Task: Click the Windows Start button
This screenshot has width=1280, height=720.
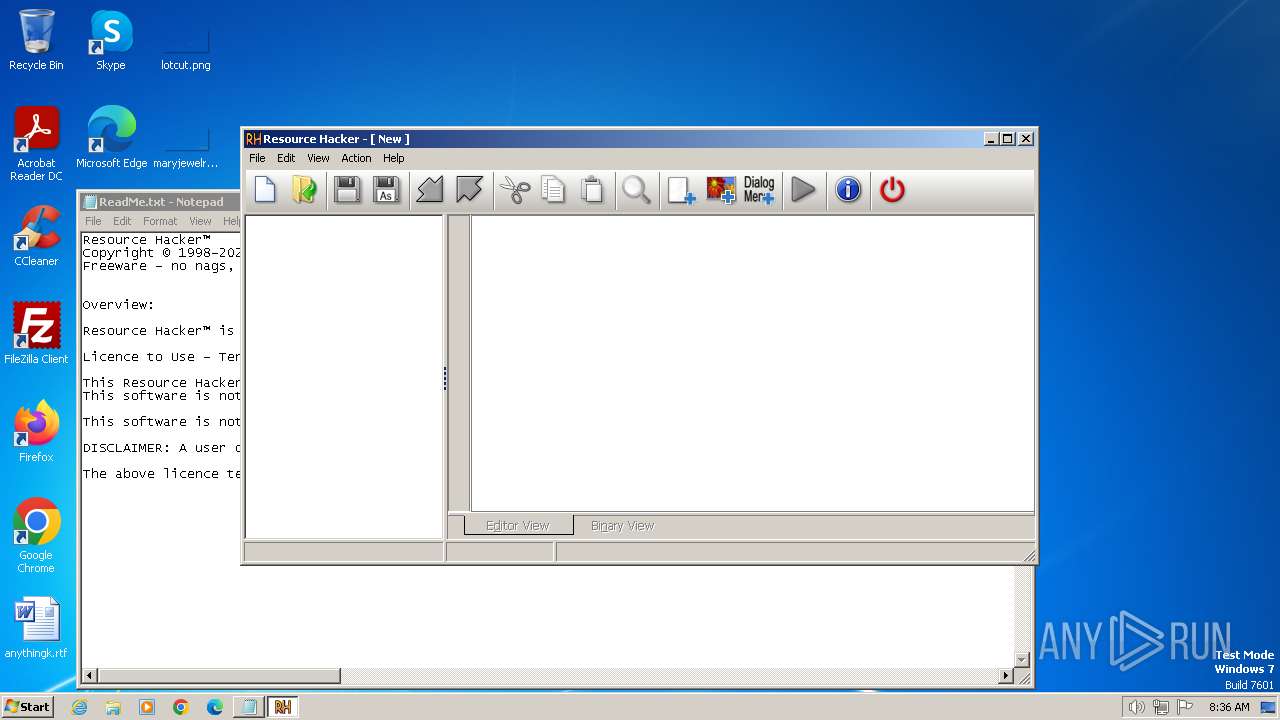Action: [28, 706]
